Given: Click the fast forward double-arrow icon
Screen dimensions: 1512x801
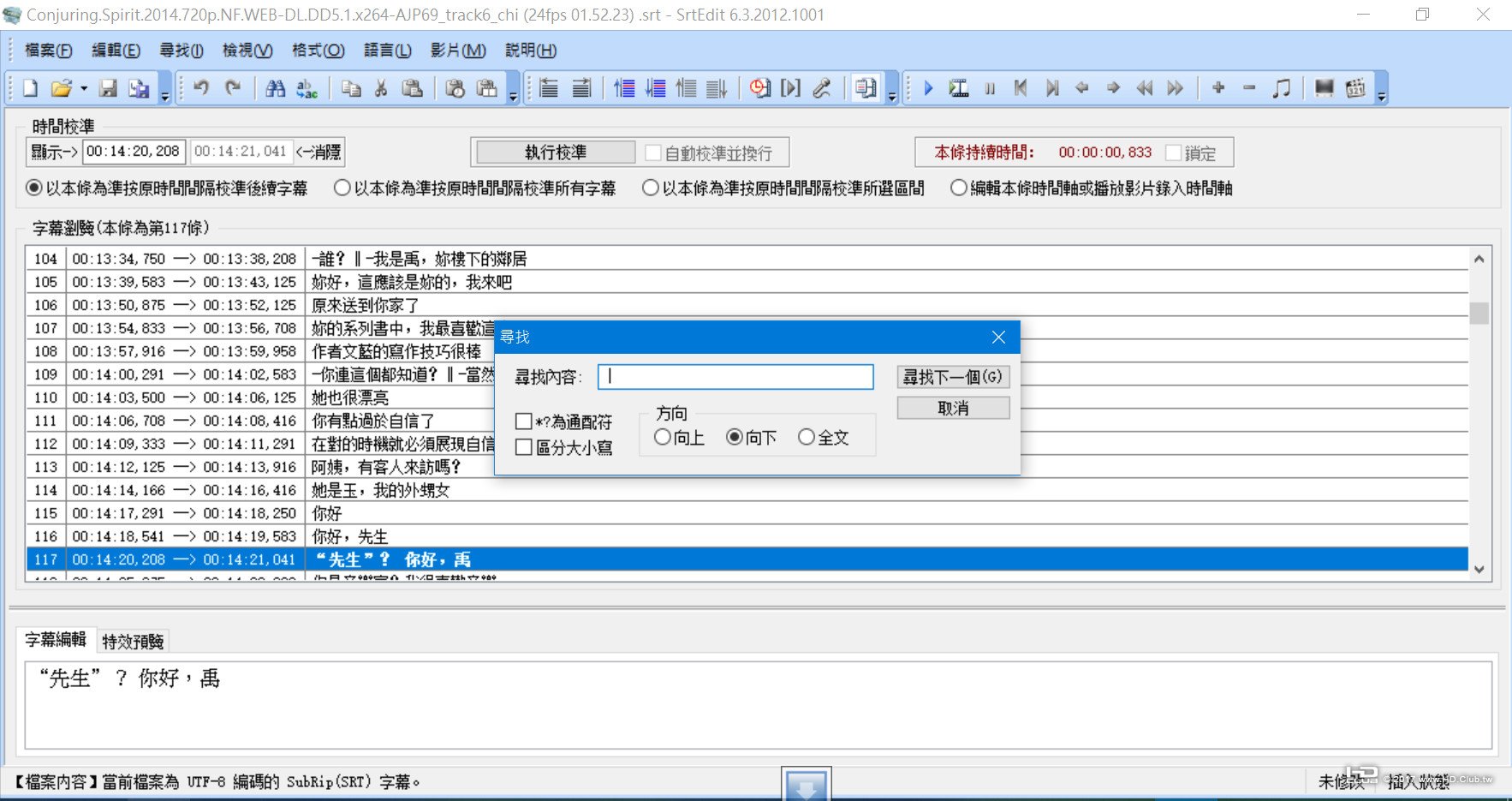Looking at the screenshot, I should coord(1176,88).
